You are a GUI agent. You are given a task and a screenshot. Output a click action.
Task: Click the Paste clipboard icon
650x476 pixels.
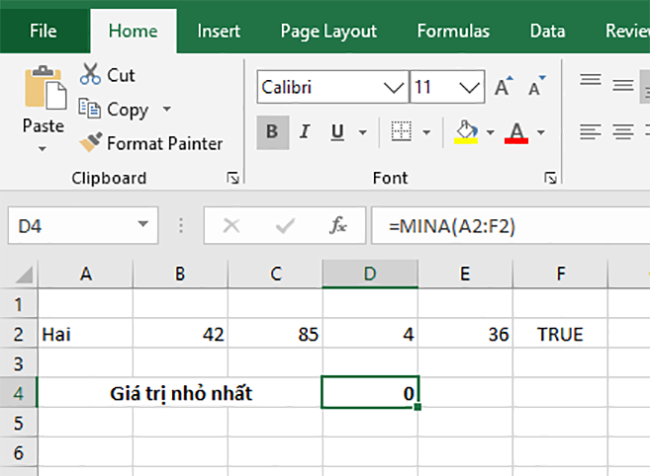click(43, 90)
